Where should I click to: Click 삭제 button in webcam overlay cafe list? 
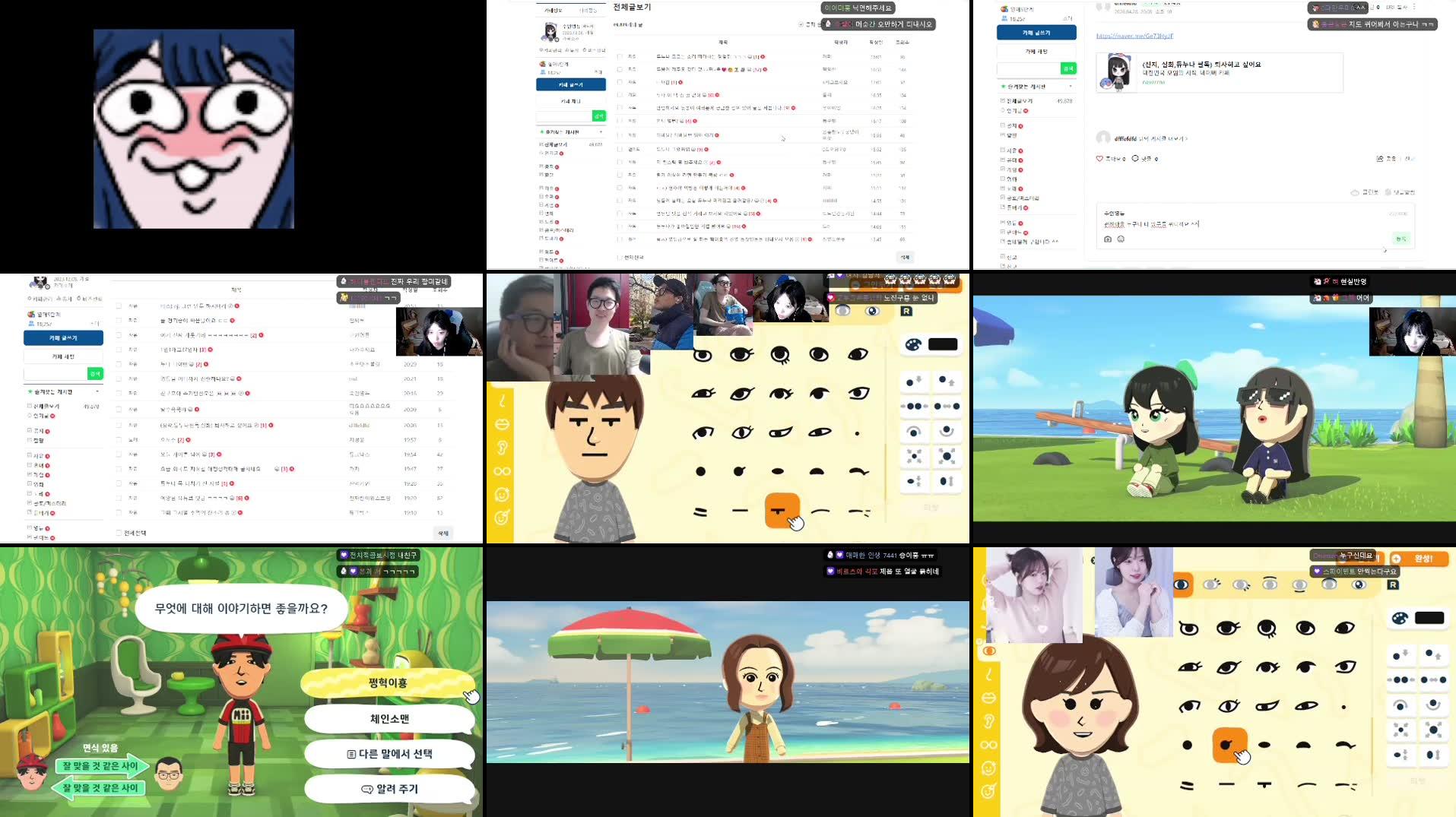[x=443, y=533]
